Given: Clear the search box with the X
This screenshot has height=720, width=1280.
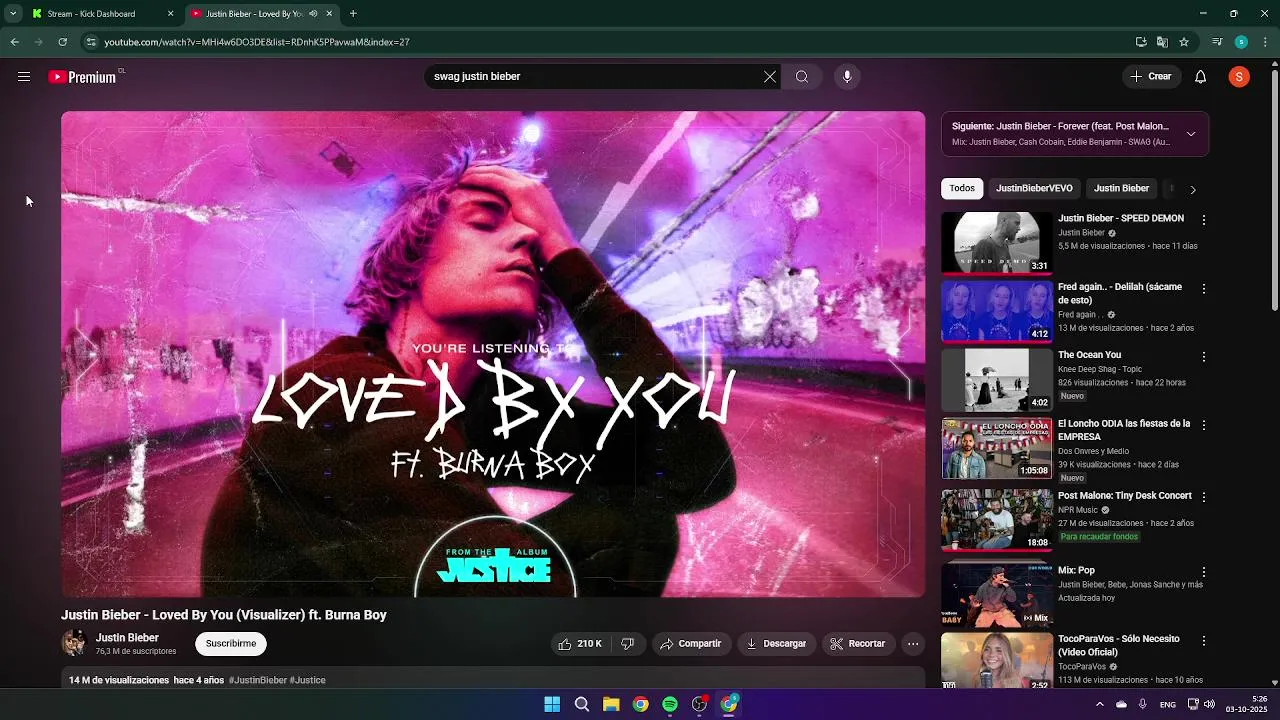Looking at the screenshot, I should [770, 77].
